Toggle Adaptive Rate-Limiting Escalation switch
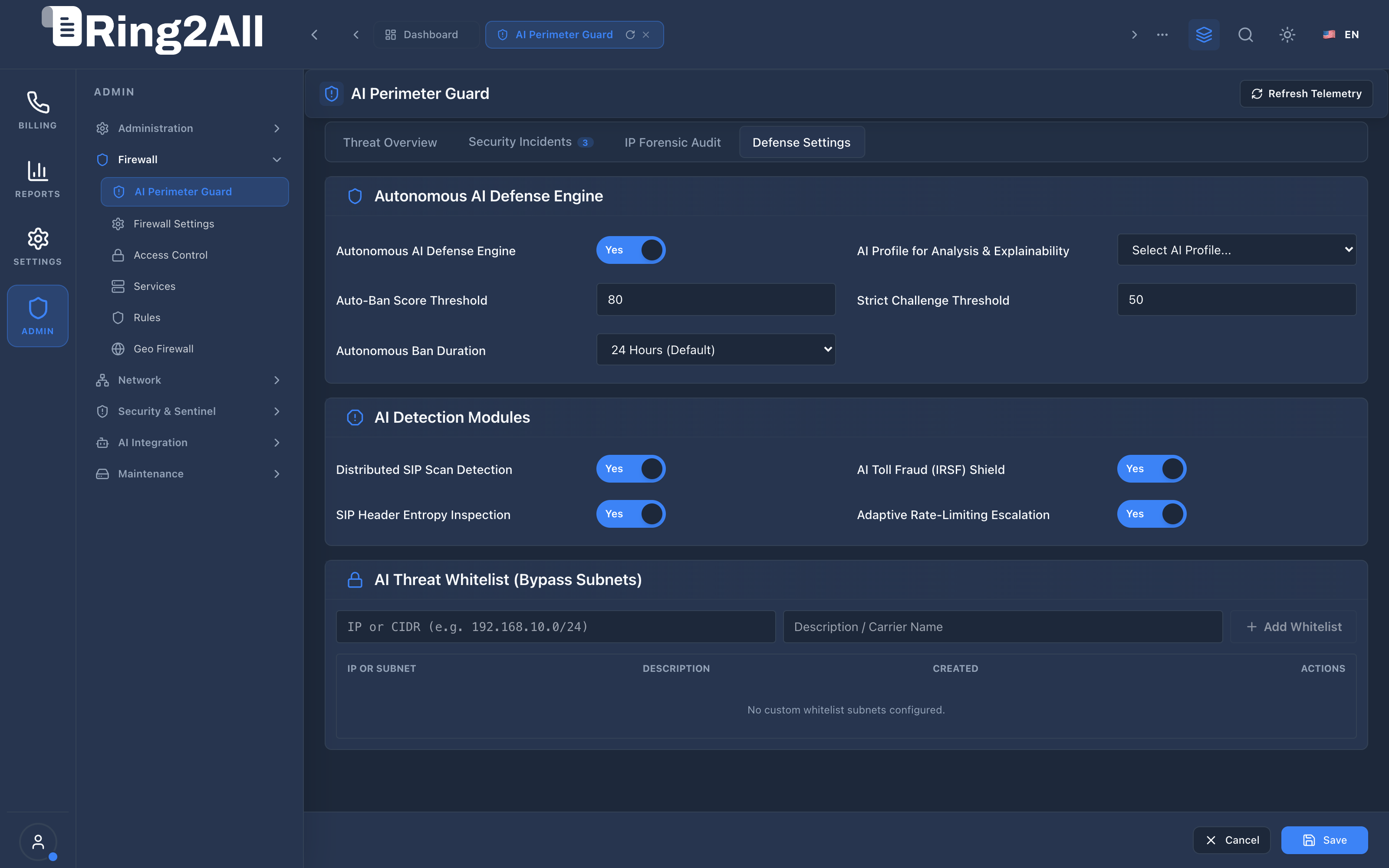Screen dimensions: 1389x868 click(1152, 514)
